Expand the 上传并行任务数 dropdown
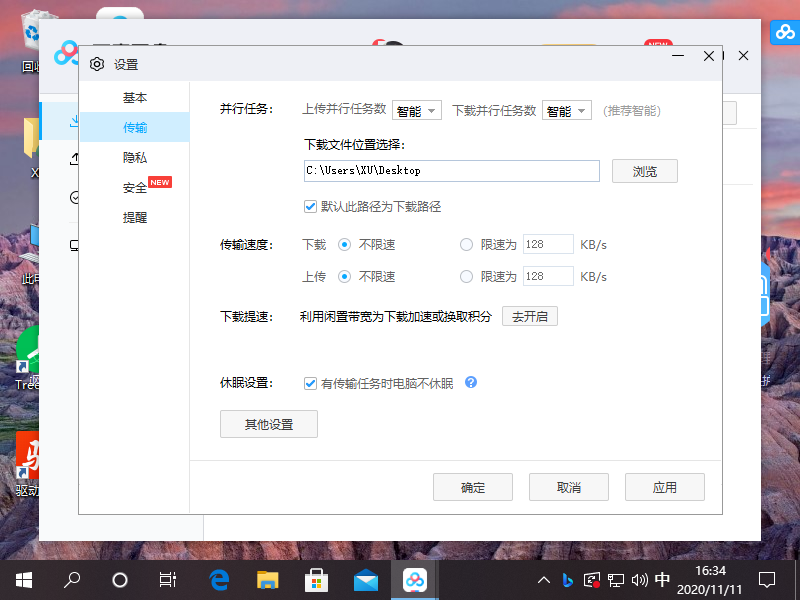Image resolution: width=800 pixels, height=600 pixels. click(417, 111)
